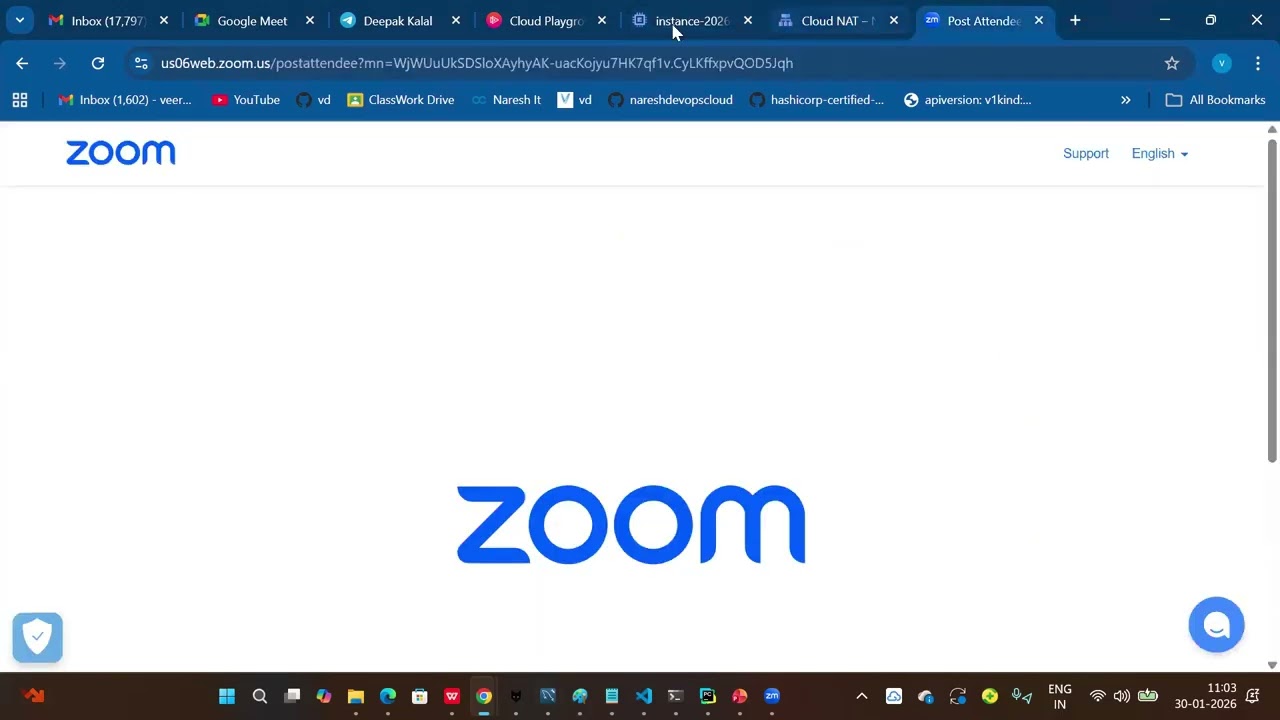Open Task View in the taskbar
This screenshot has height=720, width=1280.
292,696
